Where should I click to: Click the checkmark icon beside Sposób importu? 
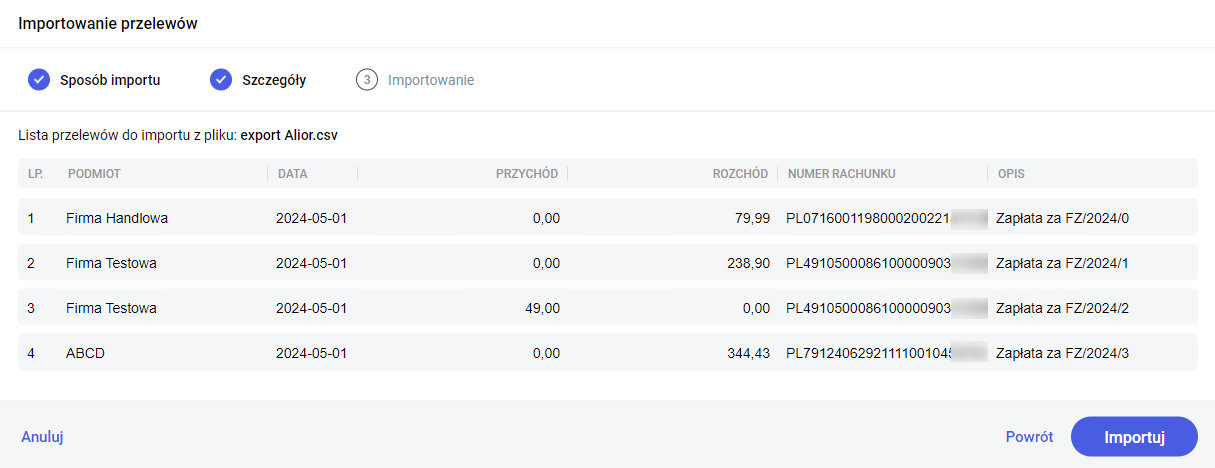[x=39, y=80]
